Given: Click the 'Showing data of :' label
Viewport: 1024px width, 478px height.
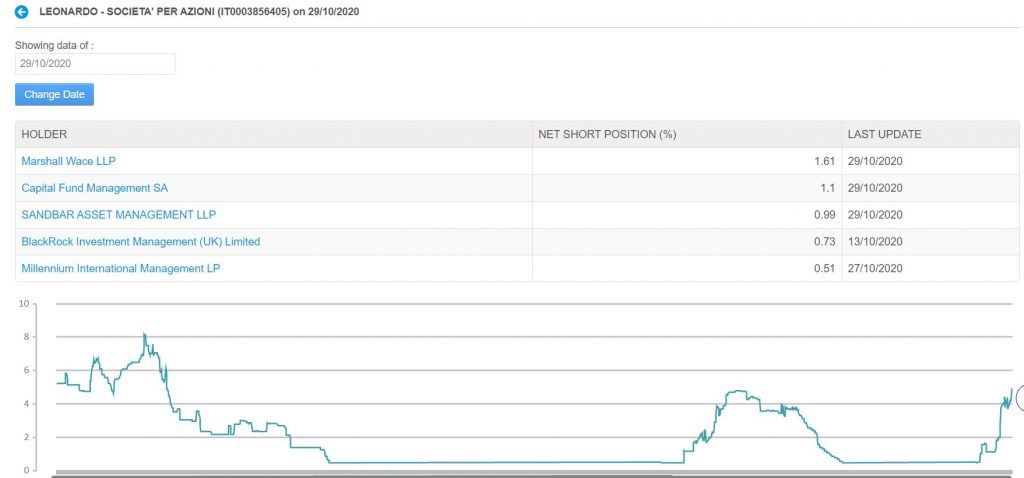Looking at the screenshot, I should click(54, 46).
